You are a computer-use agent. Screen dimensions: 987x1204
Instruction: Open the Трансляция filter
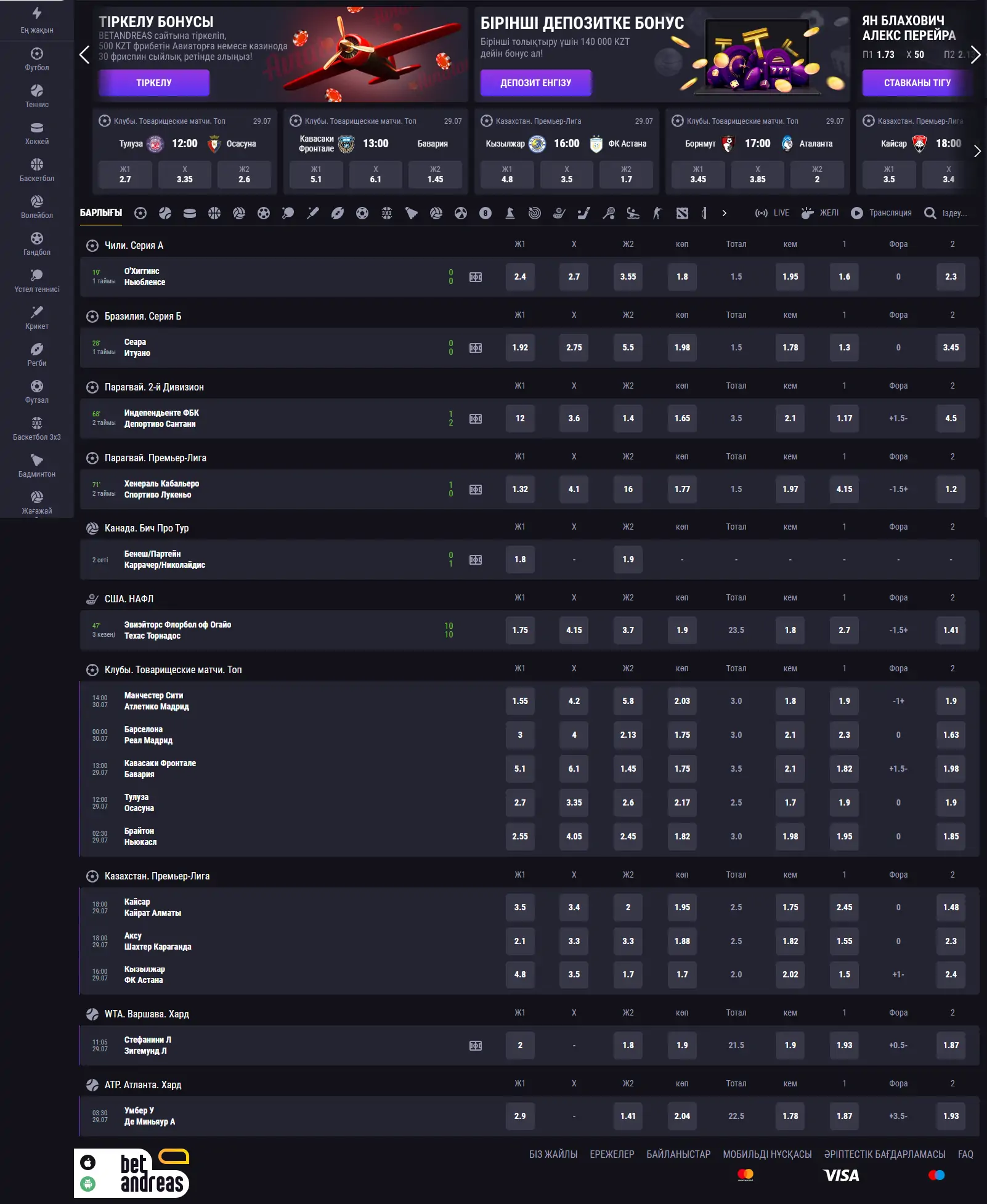tap(881, 213)
